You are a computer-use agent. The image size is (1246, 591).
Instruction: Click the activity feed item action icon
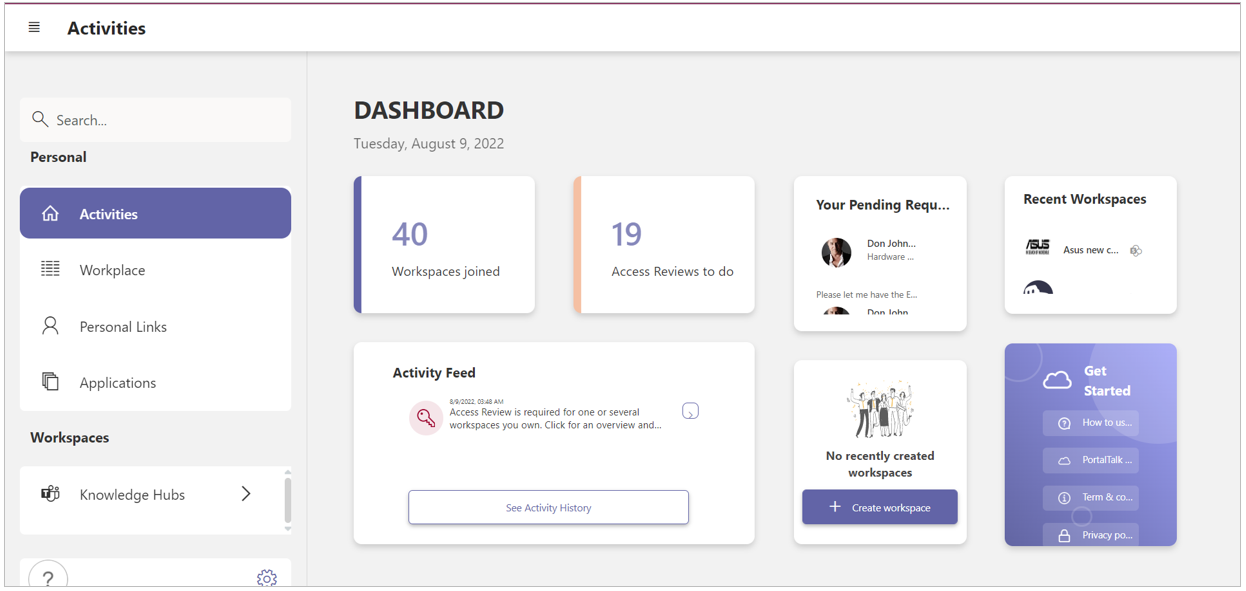click(x=690, y=411)
